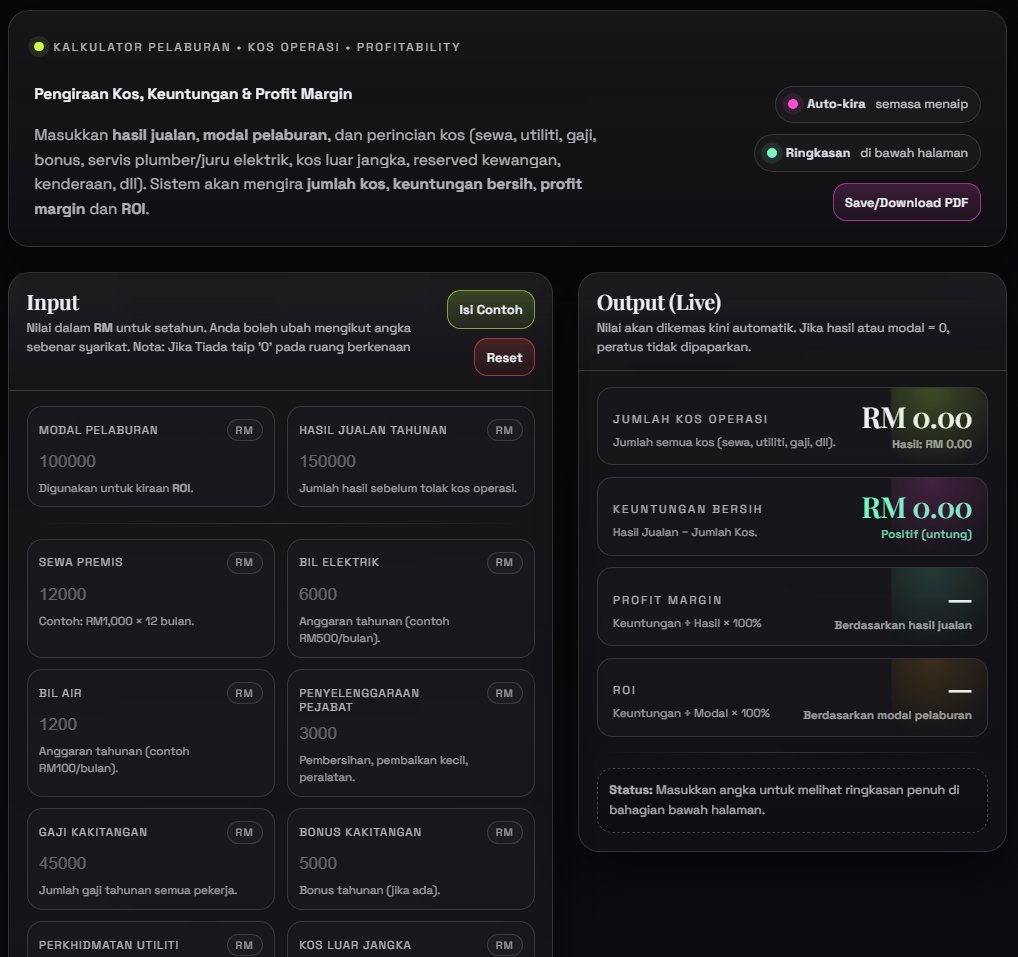
Task: Focus the Bil Elektrik input field
Action: (410, 594)
